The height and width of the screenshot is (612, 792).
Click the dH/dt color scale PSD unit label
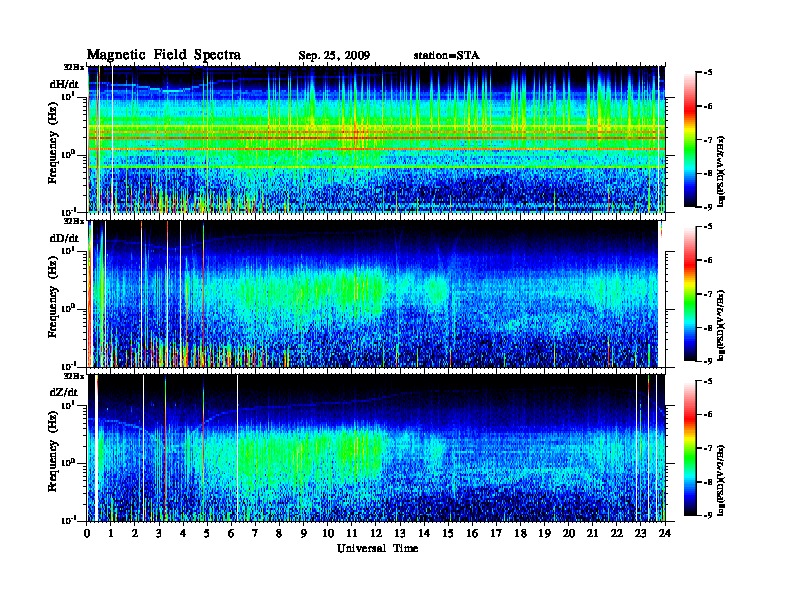click(x=721, y=172)
